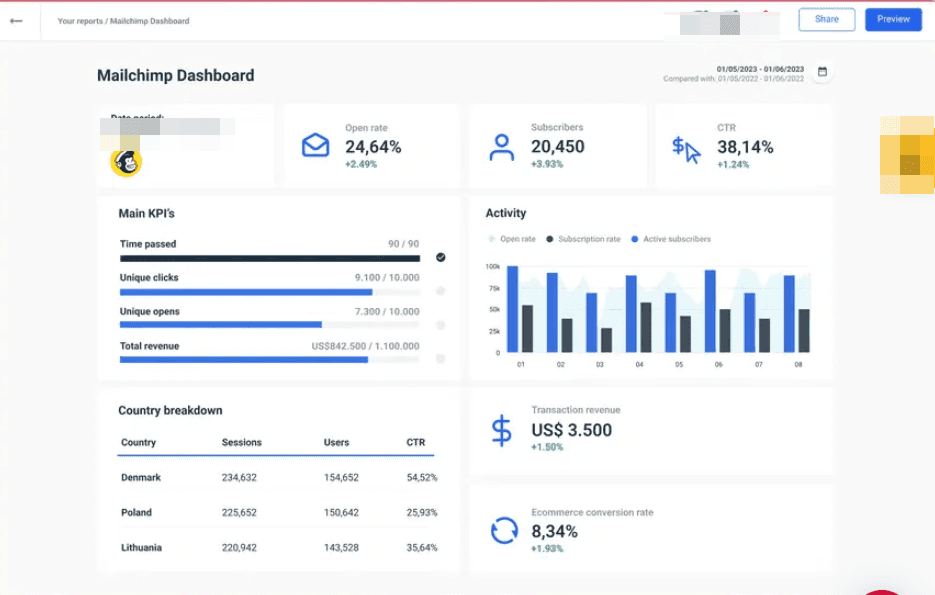935x595 pixels.
Task: Sort by the Country column header
Action: click(138, 442)
